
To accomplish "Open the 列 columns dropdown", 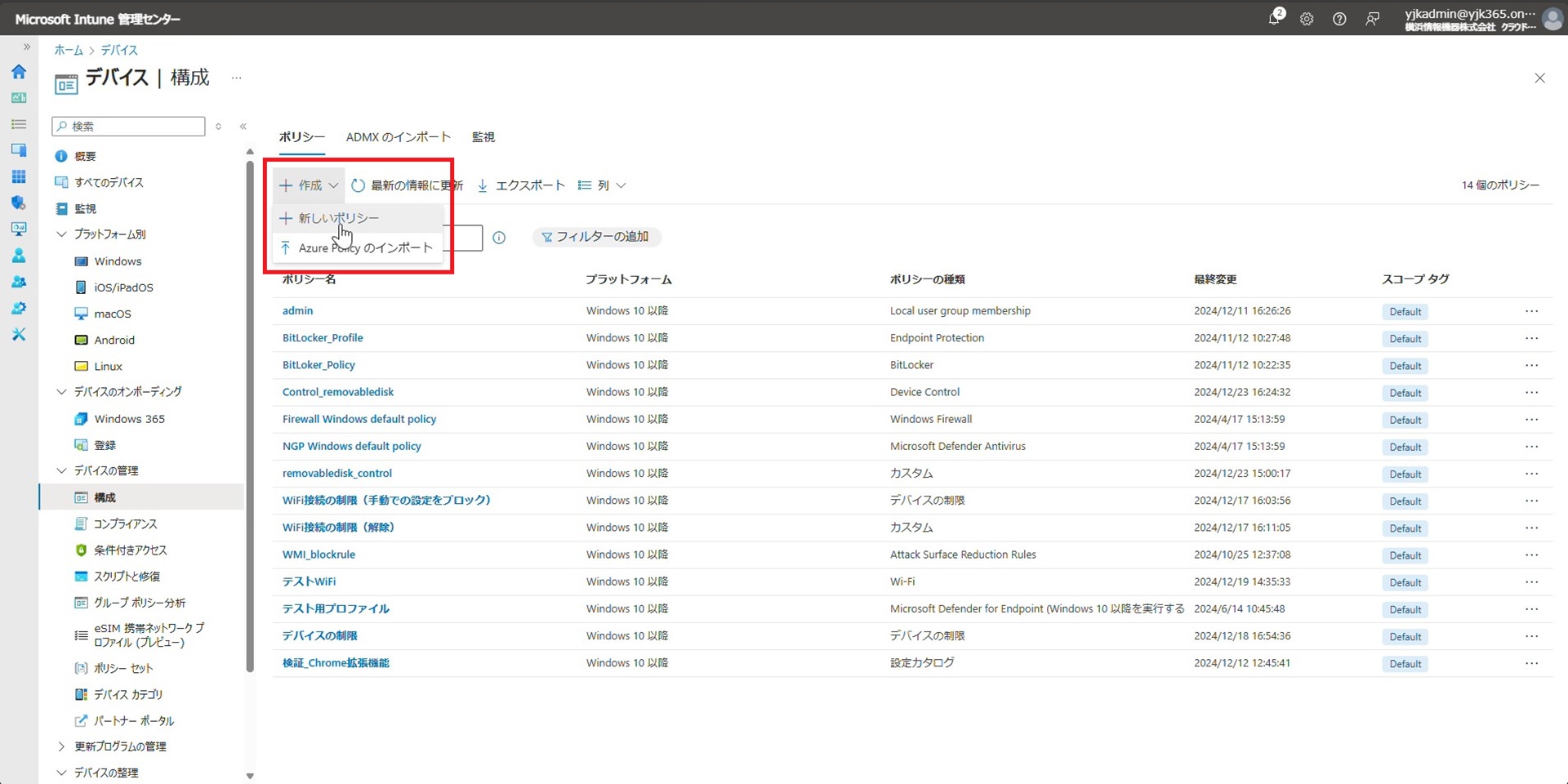I will 602,185.
